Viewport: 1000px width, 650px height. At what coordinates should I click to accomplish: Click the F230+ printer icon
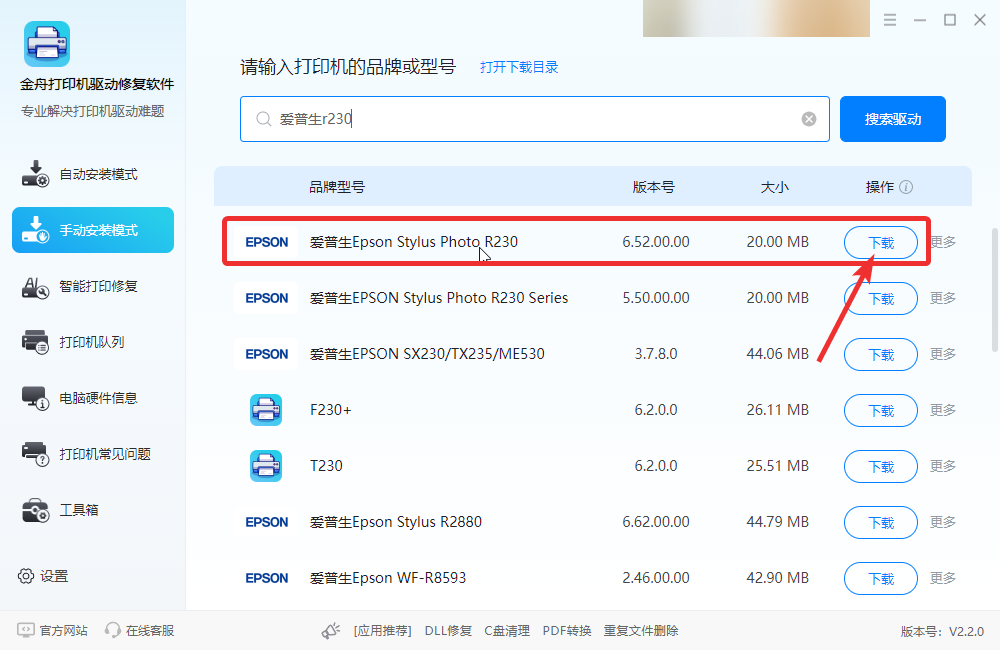(266, 410)
